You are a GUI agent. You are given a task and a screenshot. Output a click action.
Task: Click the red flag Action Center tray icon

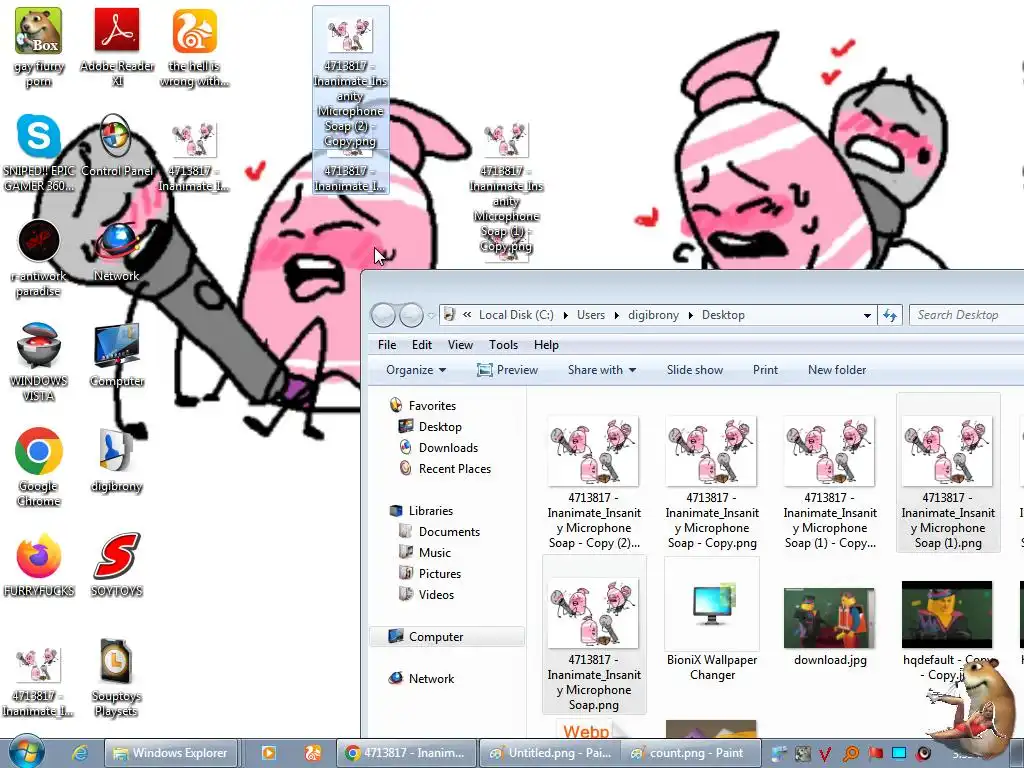875,754
